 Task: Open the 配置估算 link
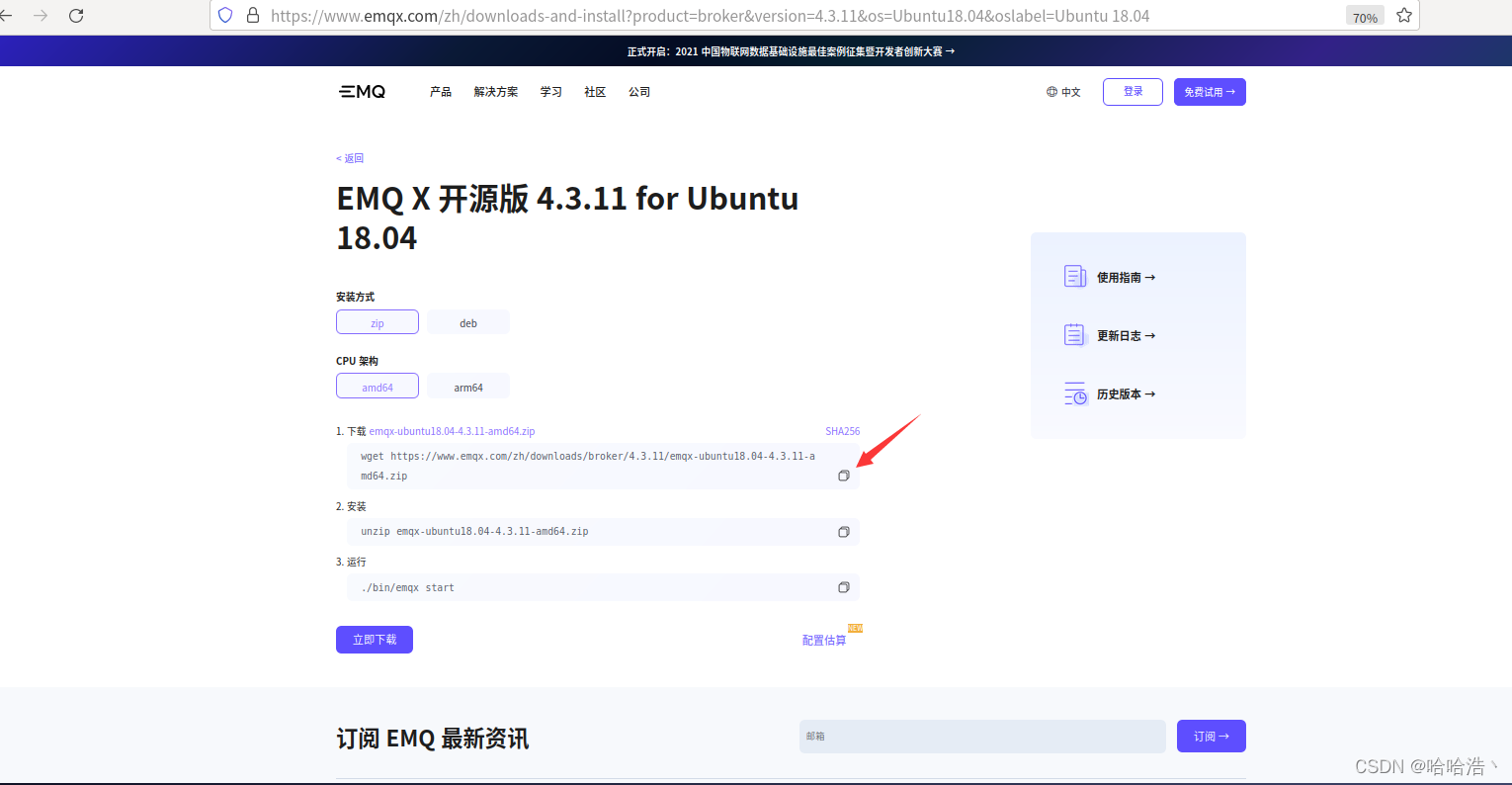pyautogui.click(x=824, y=641)
